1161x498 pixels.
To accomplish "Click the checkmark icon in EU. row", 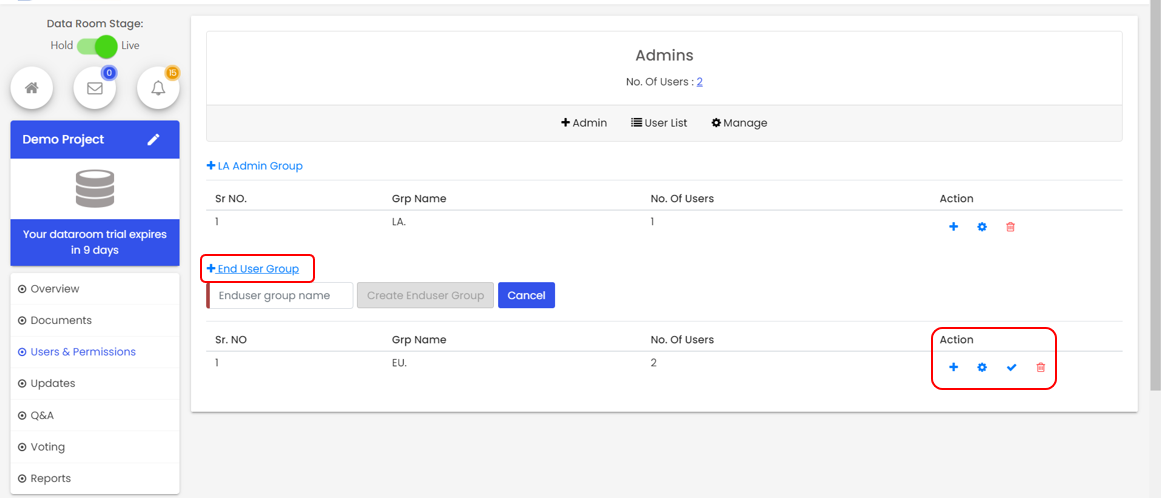I will (x=1011, y=368).
